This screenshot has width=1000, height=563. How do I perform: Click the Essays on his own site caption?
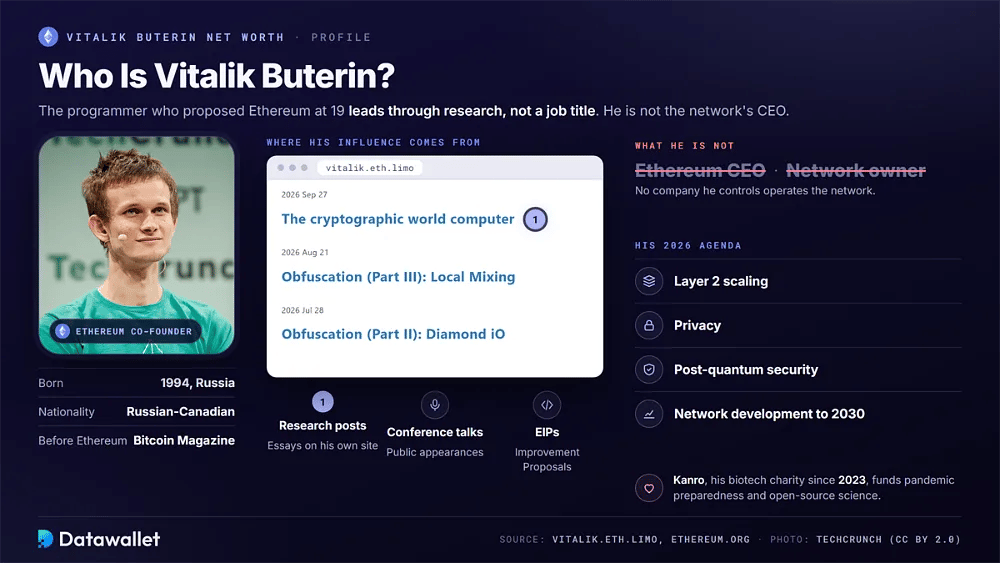point(323,446)
